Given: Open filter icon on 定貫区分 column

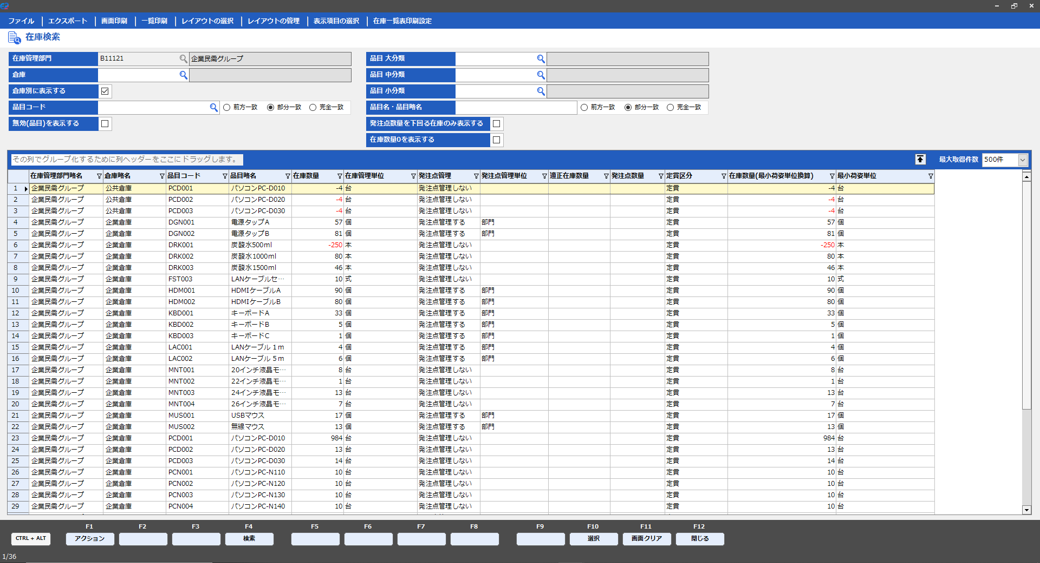Looking at the screenshot, I should pos(724,176).
